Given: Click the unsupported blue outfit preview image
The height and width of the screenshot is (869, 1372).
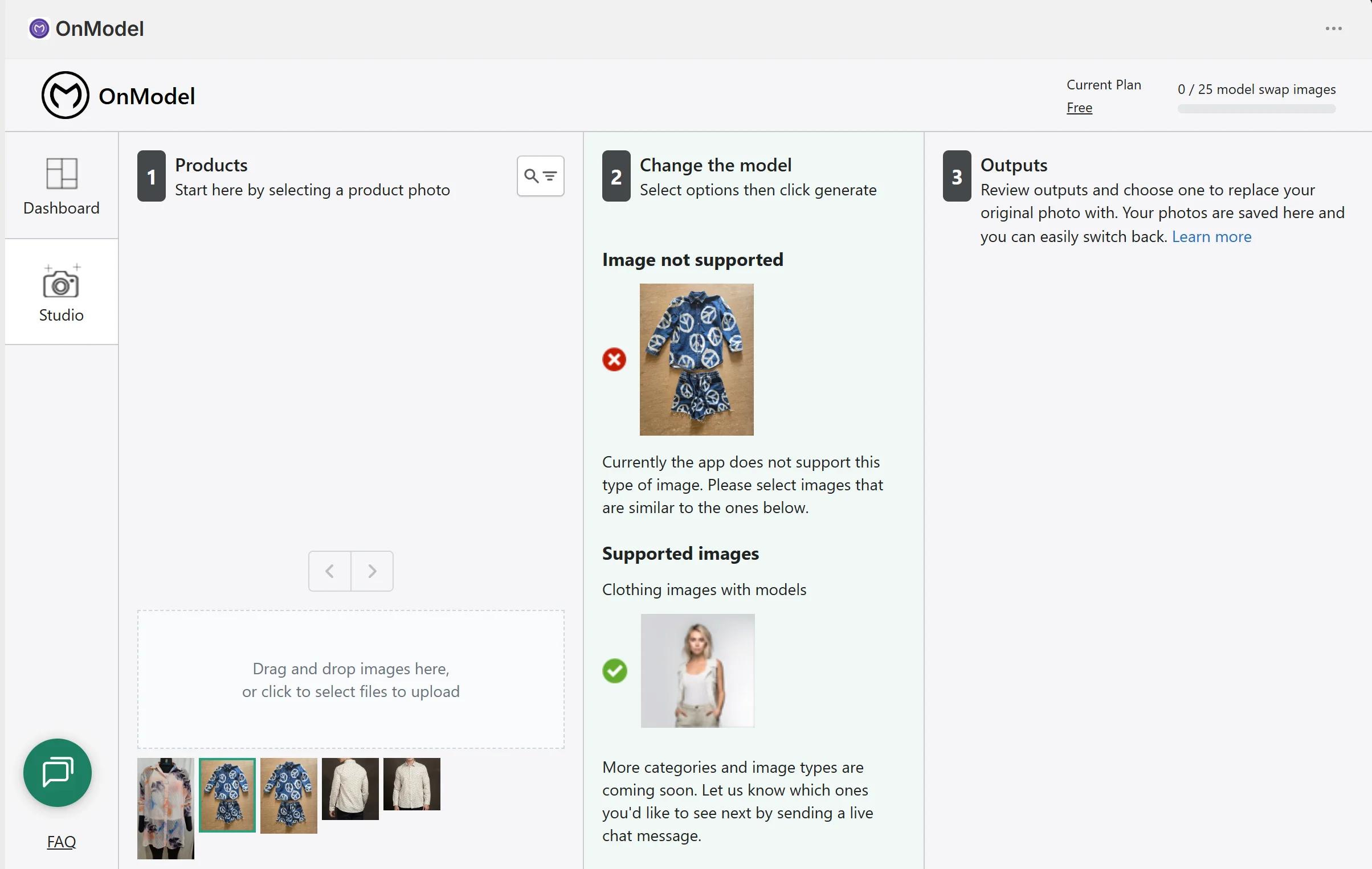Looking at the screenshot, I should point(697,359).
